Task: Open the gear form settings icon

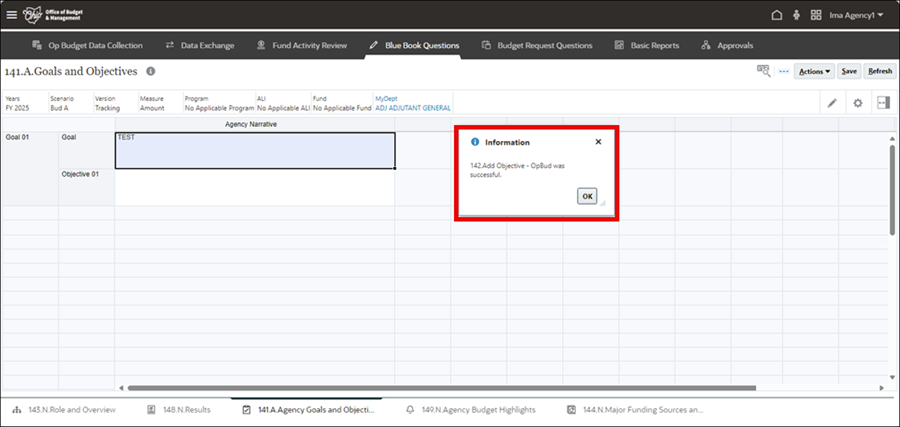Action: click(857, 103)
